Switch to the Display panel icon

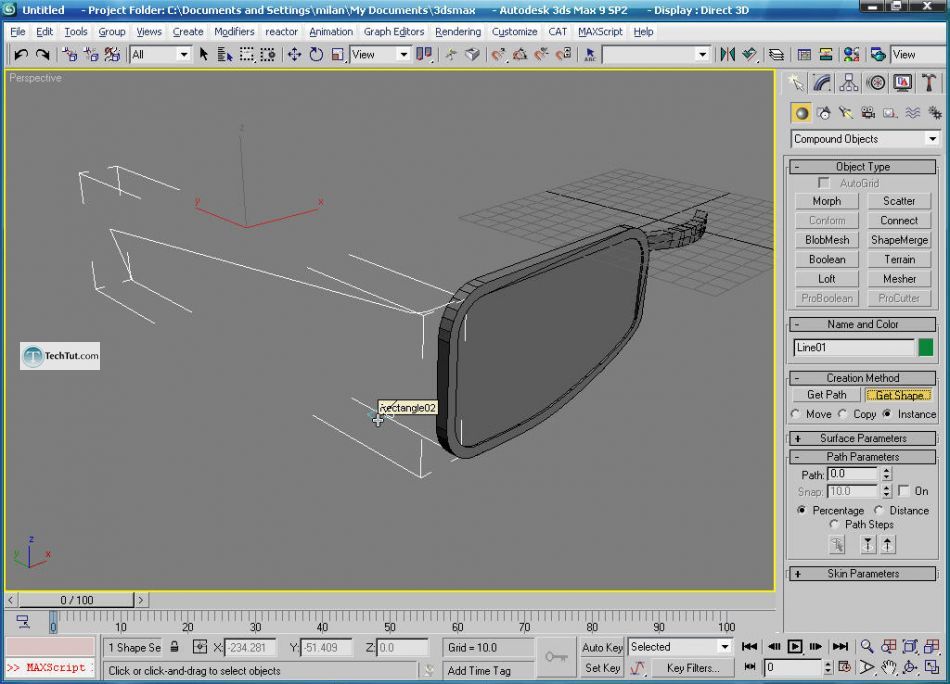point(903,82)
